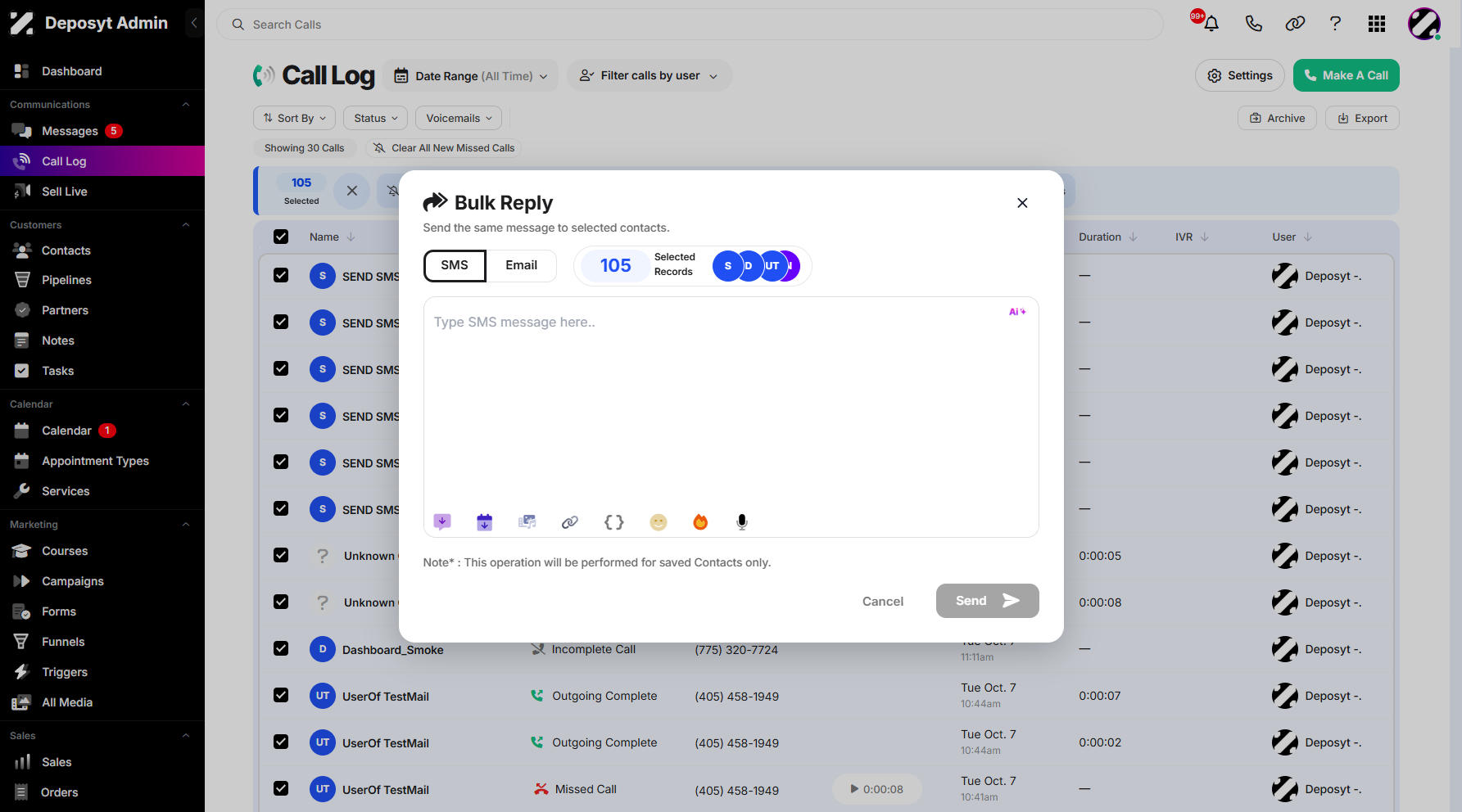Open the phone dialer icon in header
Image resolution: width=1462 pixels, height=812 pixels.
coord(1253,24)
